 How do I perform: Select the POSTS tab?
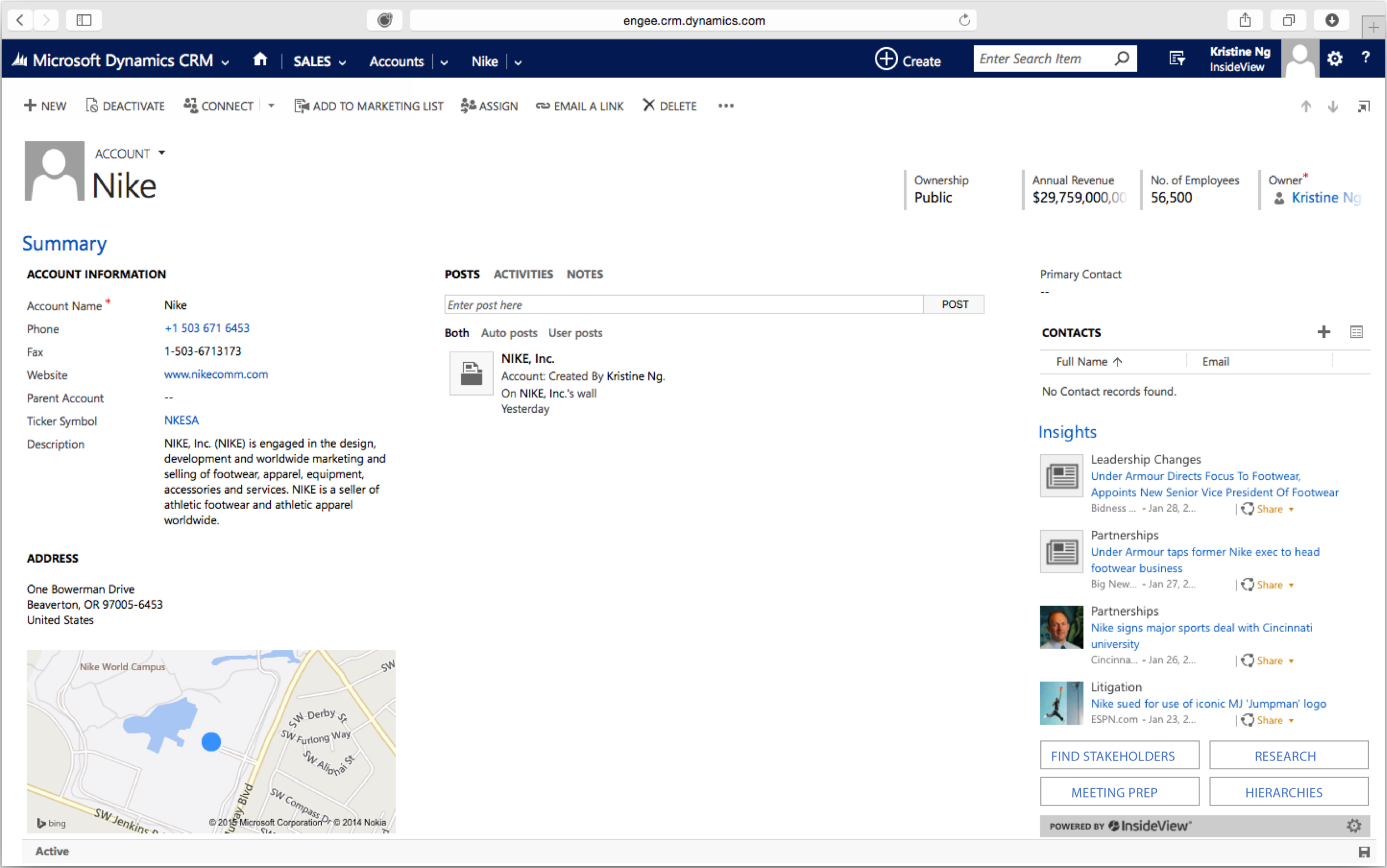(x=462, y=274)
